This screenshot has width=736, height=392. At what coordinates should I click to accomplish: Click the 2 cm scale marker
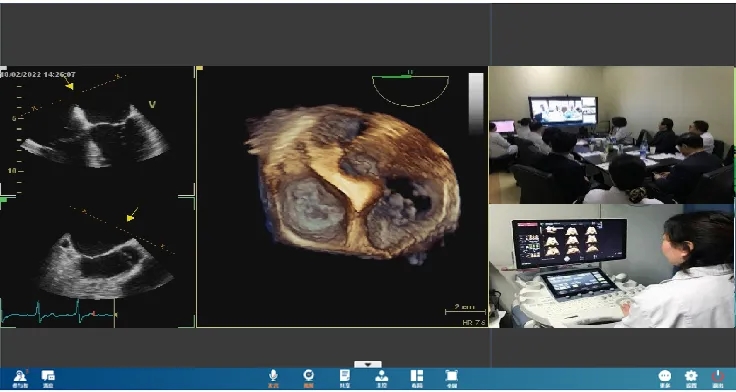point(465,309)
